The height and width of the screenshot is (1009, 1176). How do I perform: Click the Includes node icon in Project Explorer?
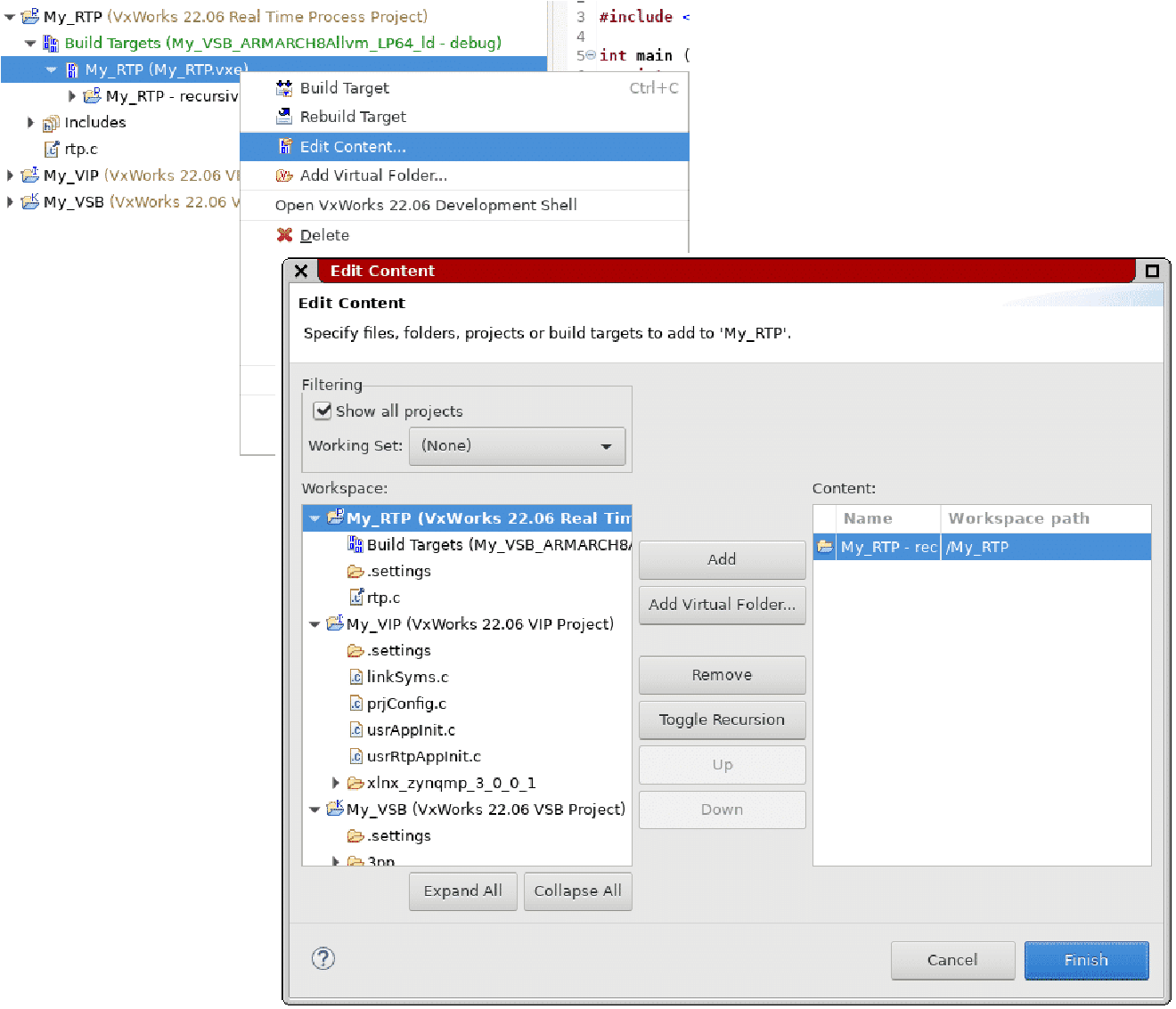point(51,122)
